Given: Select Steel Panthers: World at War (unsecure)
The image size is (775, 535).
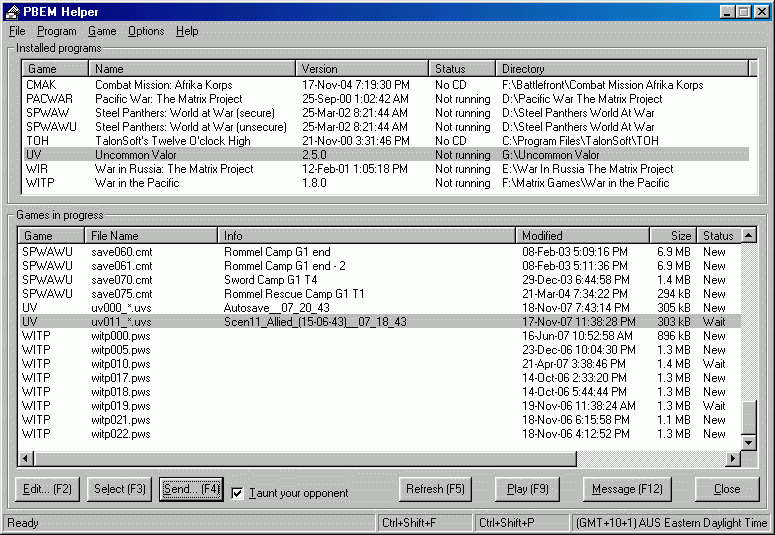Looking at the screenshot, I should click(x=387, y=127).
